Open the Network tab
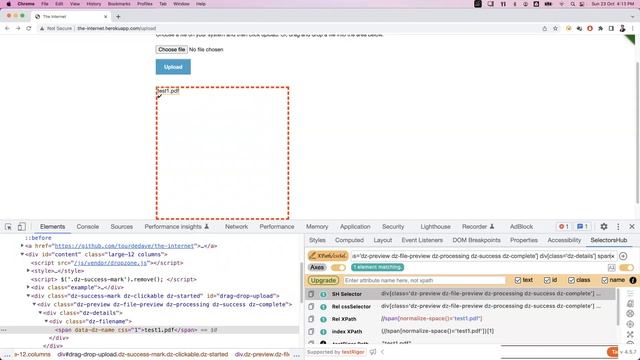 [236, 227]
